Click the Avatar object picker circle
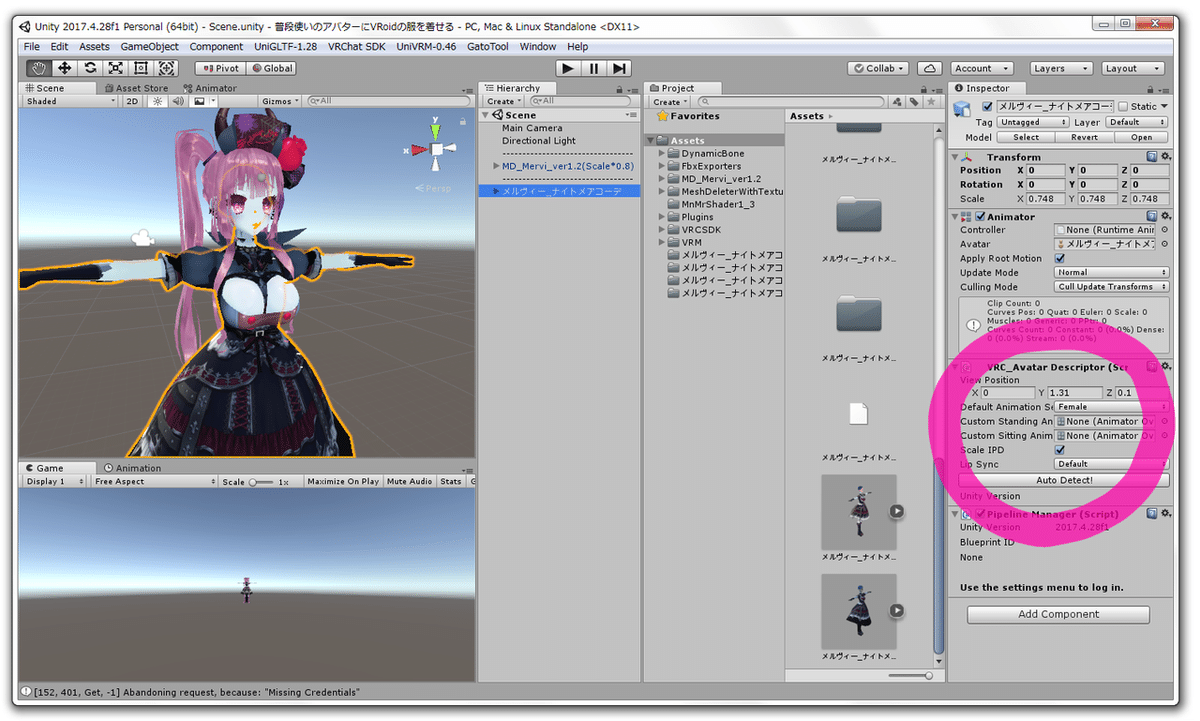Screen dimensions: 1200x721 click(x=1165, y=244)
